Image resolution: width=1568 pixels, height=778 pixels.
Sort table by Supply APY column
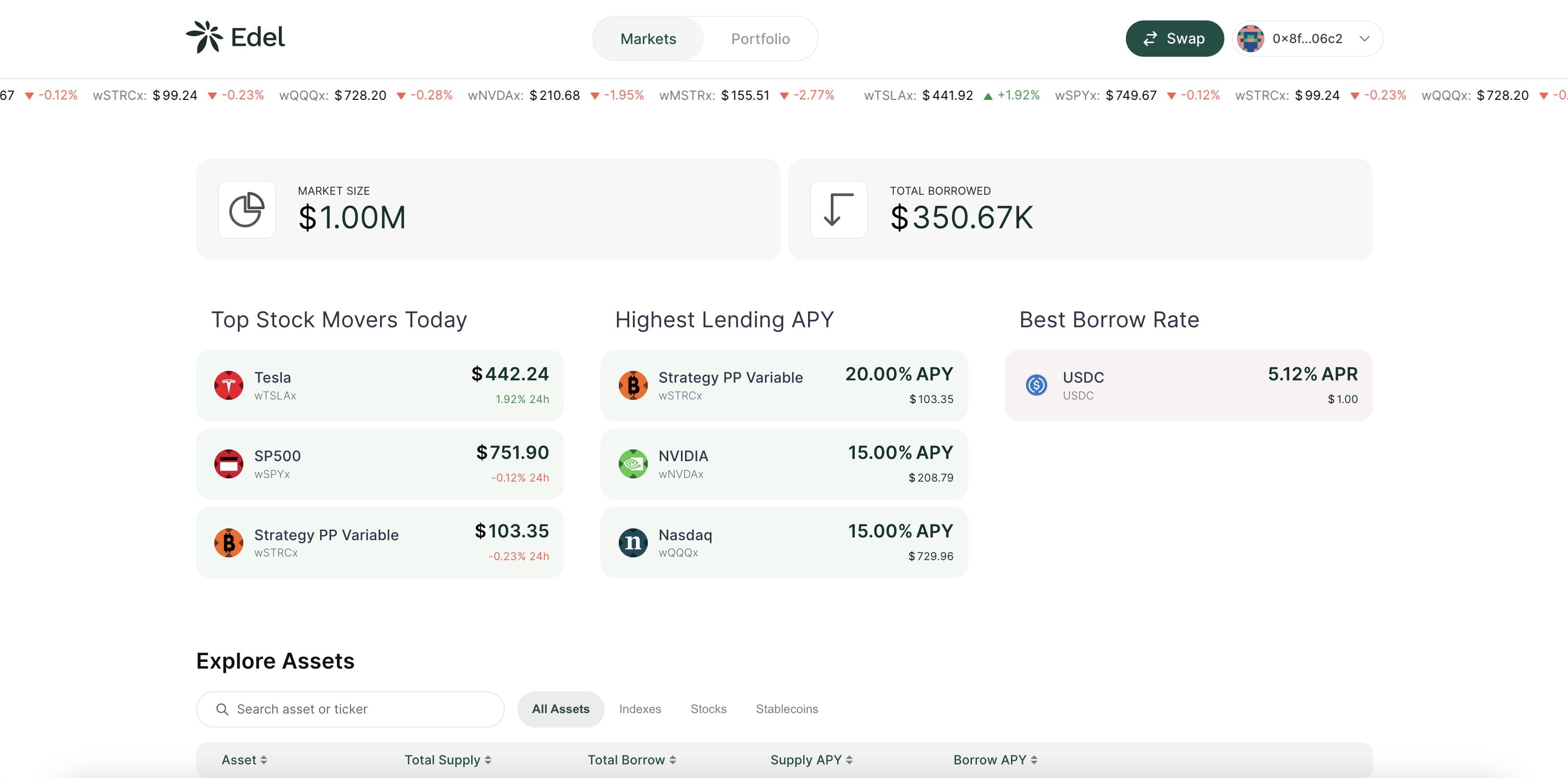(811, 760)
